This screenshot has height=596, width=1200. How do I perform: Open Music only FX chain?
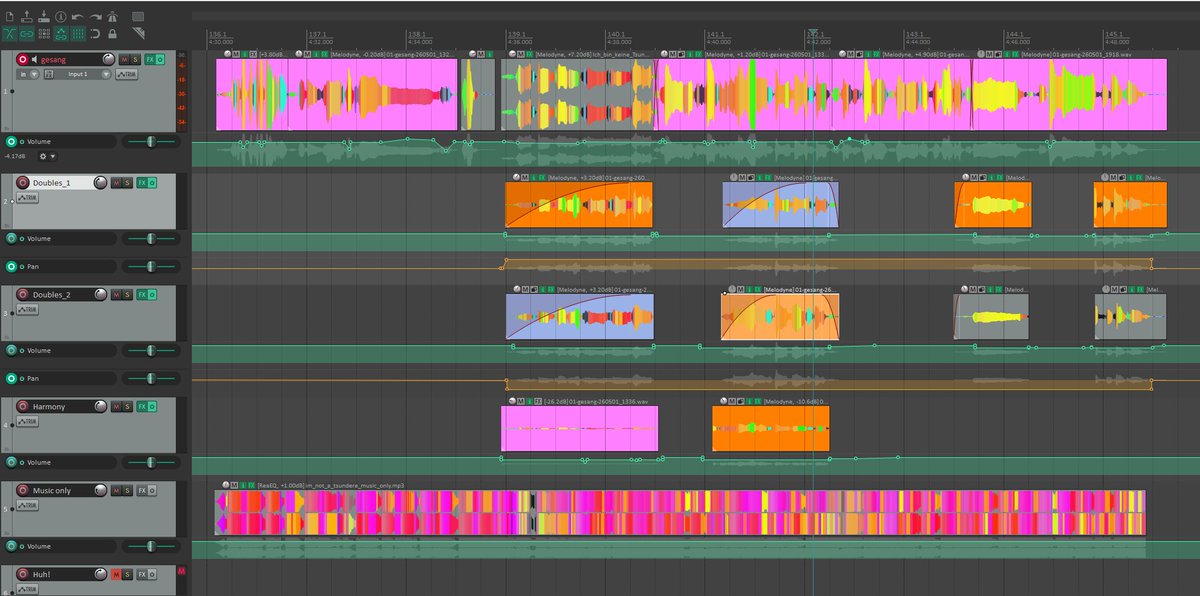tap(142, 491)
